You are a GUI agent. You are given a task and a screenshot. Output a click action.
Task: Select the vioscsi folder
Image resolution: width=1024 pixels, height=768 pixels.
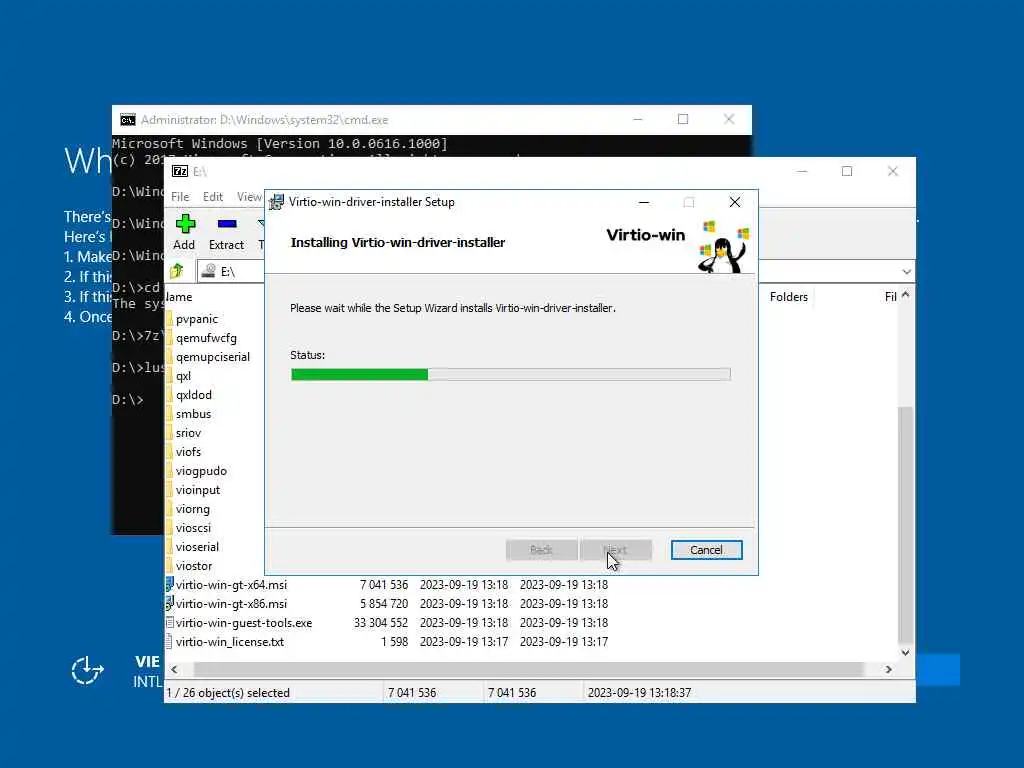point(193,528)
